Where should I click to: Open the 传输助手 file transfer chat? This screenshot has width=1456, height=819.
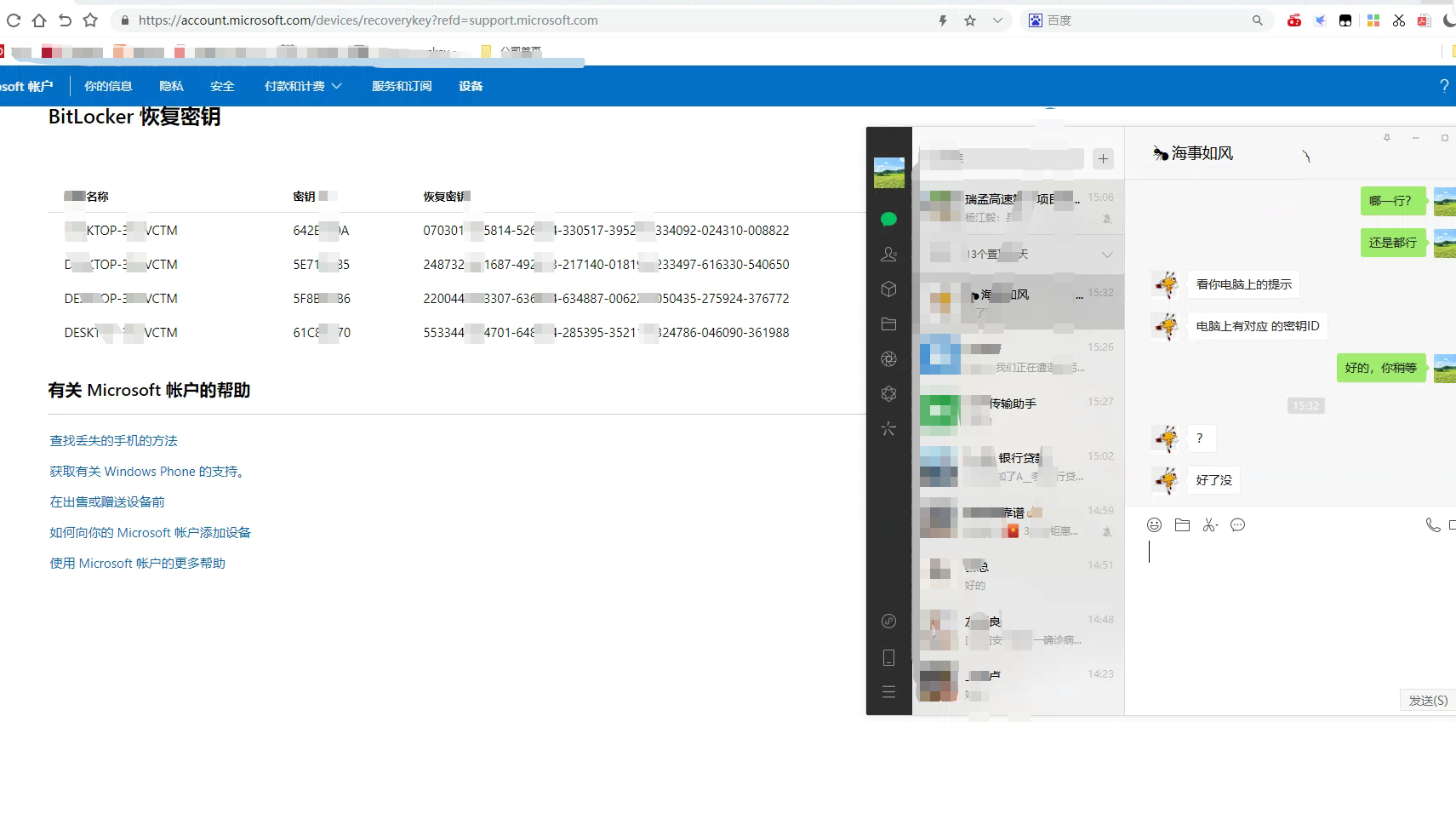pos(1019,411)
